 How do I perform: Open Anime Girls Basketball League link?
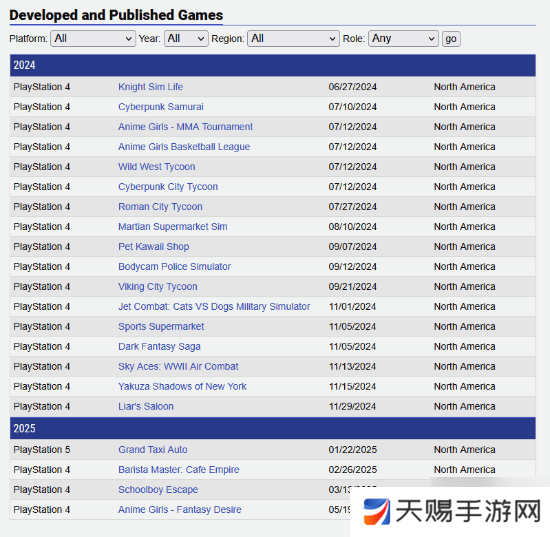pyautogui.click(x=184, y=147)
